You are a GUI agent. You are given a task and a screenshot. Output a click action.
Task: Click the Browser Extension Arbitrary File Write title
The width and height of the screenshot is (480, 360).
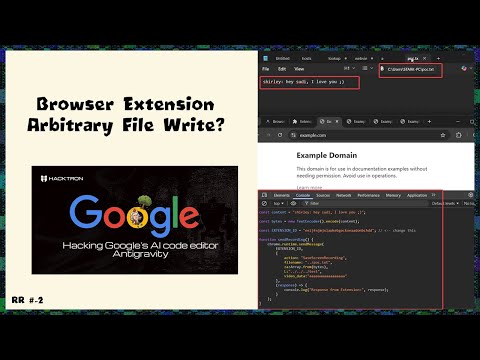coord(126,115)
